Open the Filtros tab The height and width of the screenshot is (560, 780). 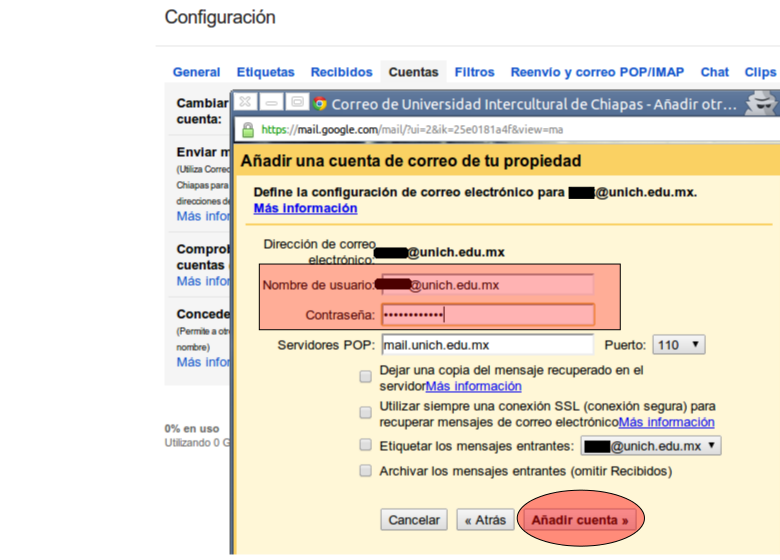coord(475,72)
